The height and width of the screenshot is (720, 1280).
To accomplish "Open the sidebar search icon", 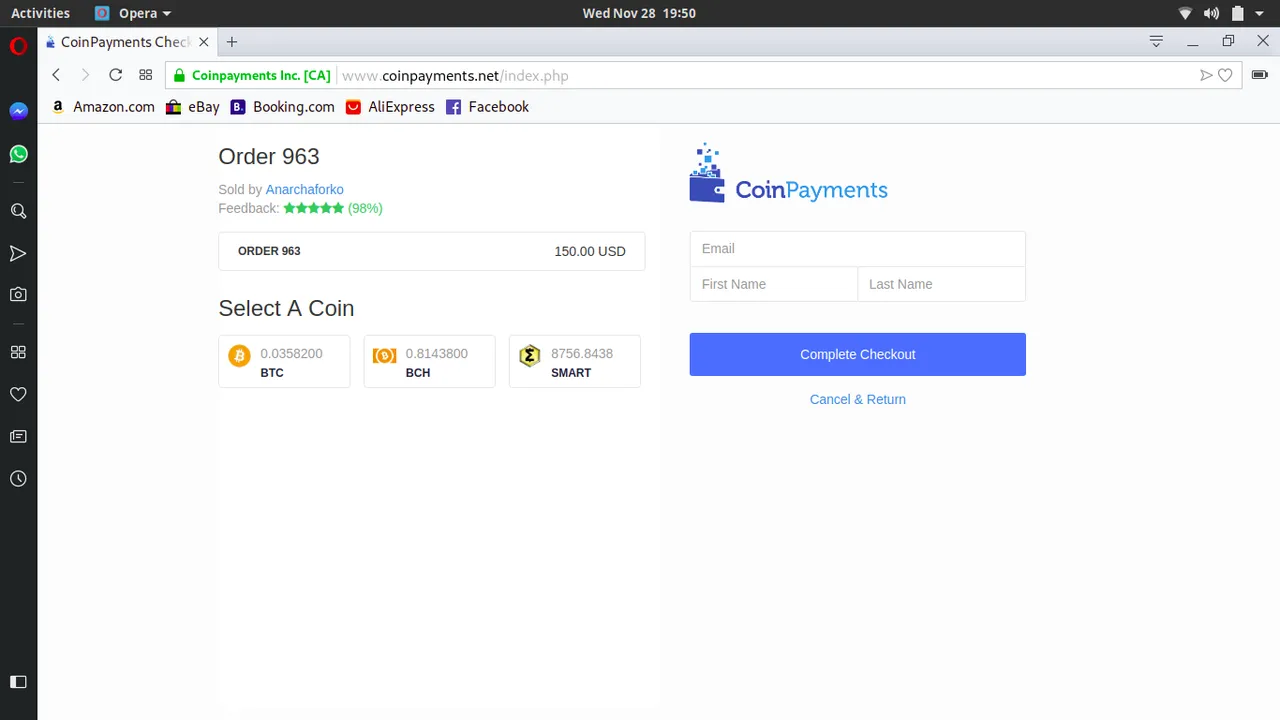I will [18, 211].
